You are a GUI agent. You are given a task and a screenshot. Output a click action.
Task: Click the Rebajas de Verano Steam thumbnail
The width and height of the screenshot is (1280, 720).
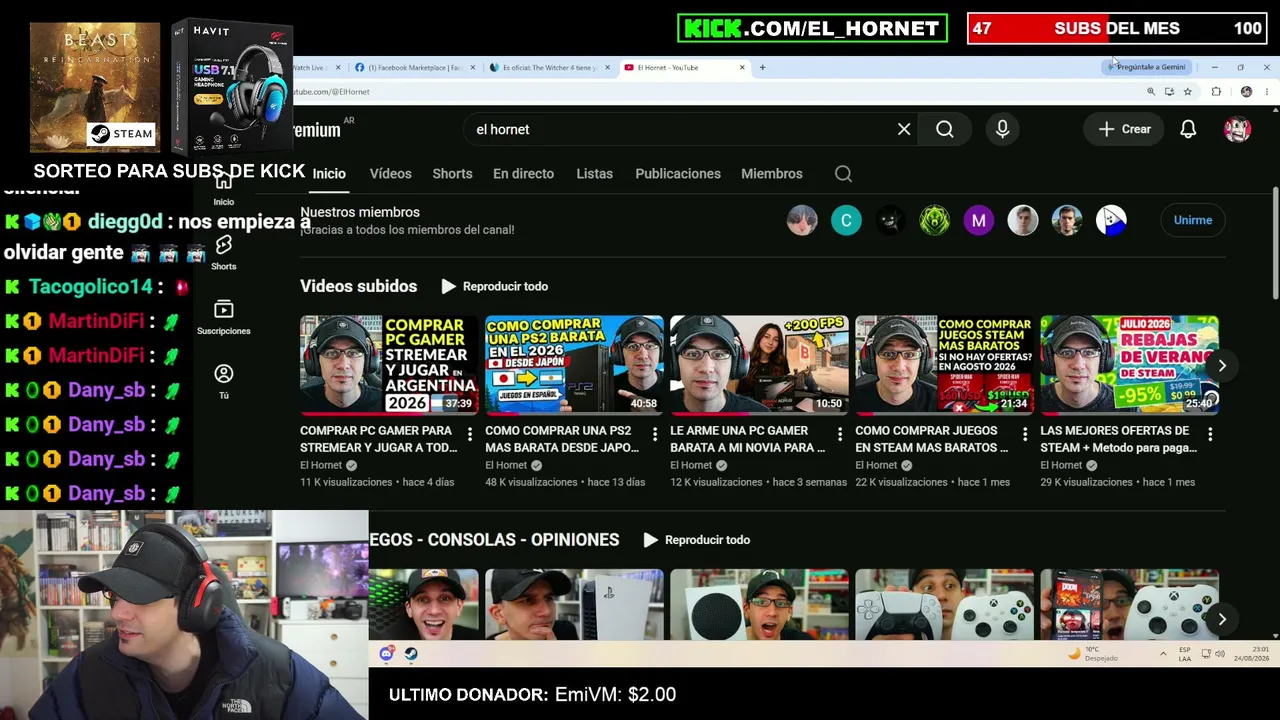pos(1129,365)
